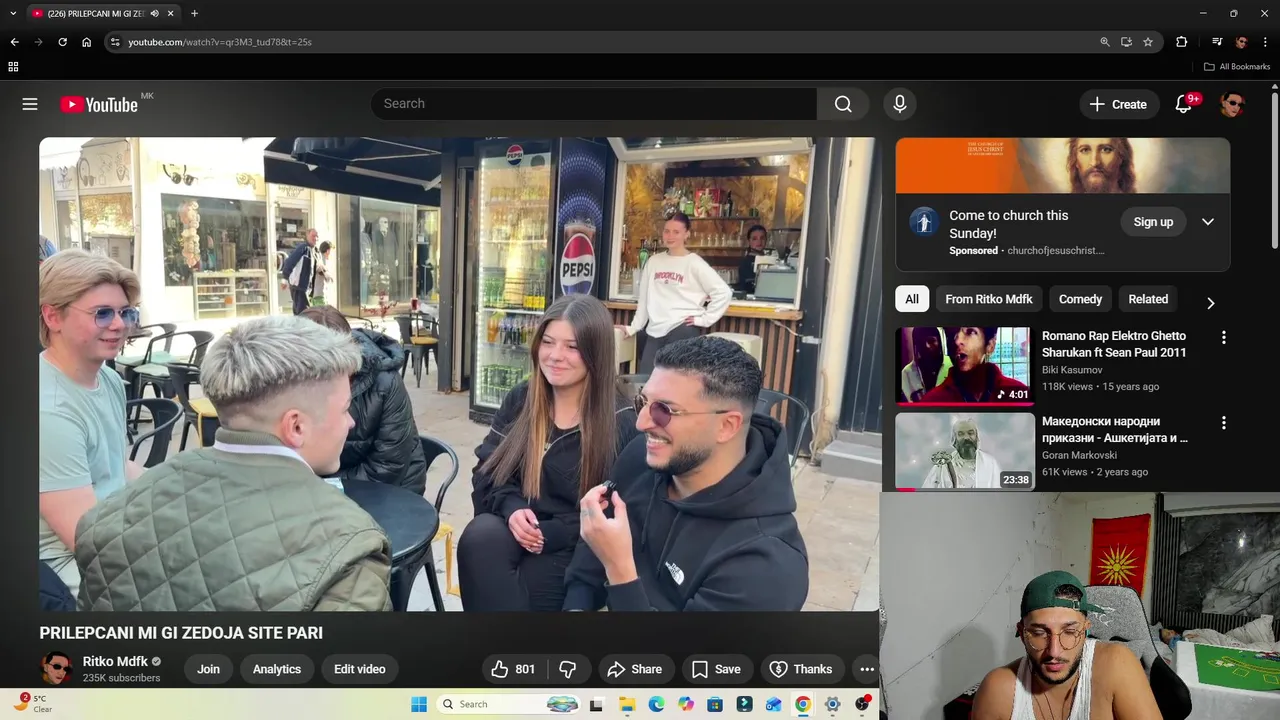Click the zoom icon in address bar
The height and width of the screenshot is (720, 1280).
tap(1104, 42)
